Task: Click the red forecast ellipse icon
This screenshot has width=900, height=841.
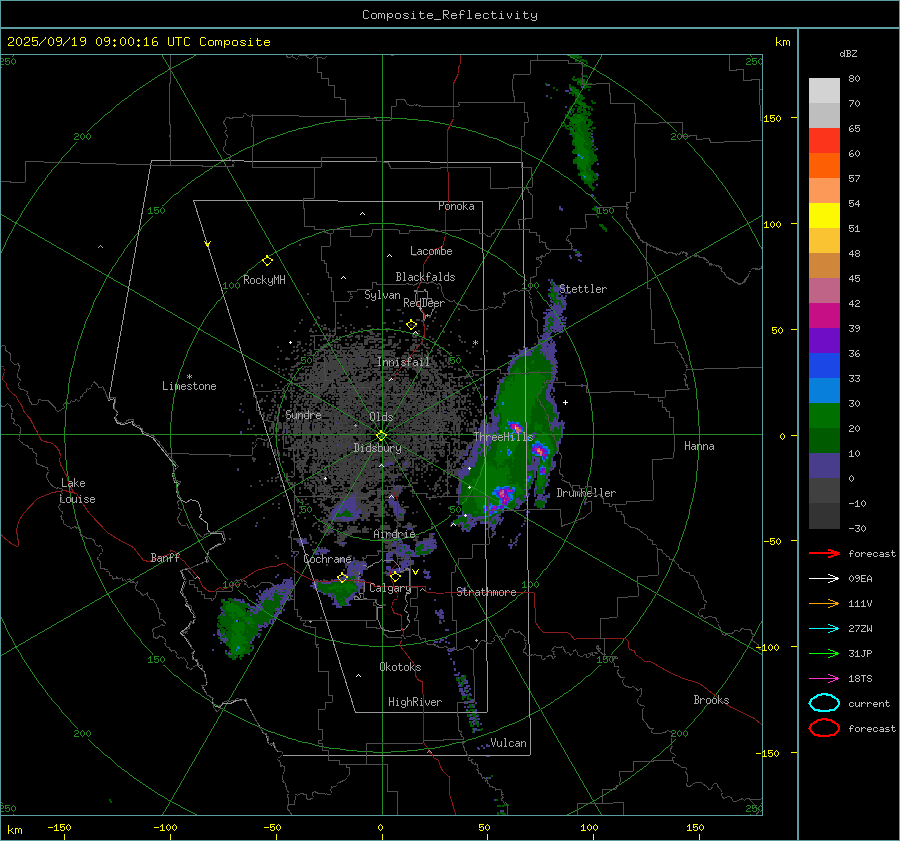Action: click(x=824, y=728)
